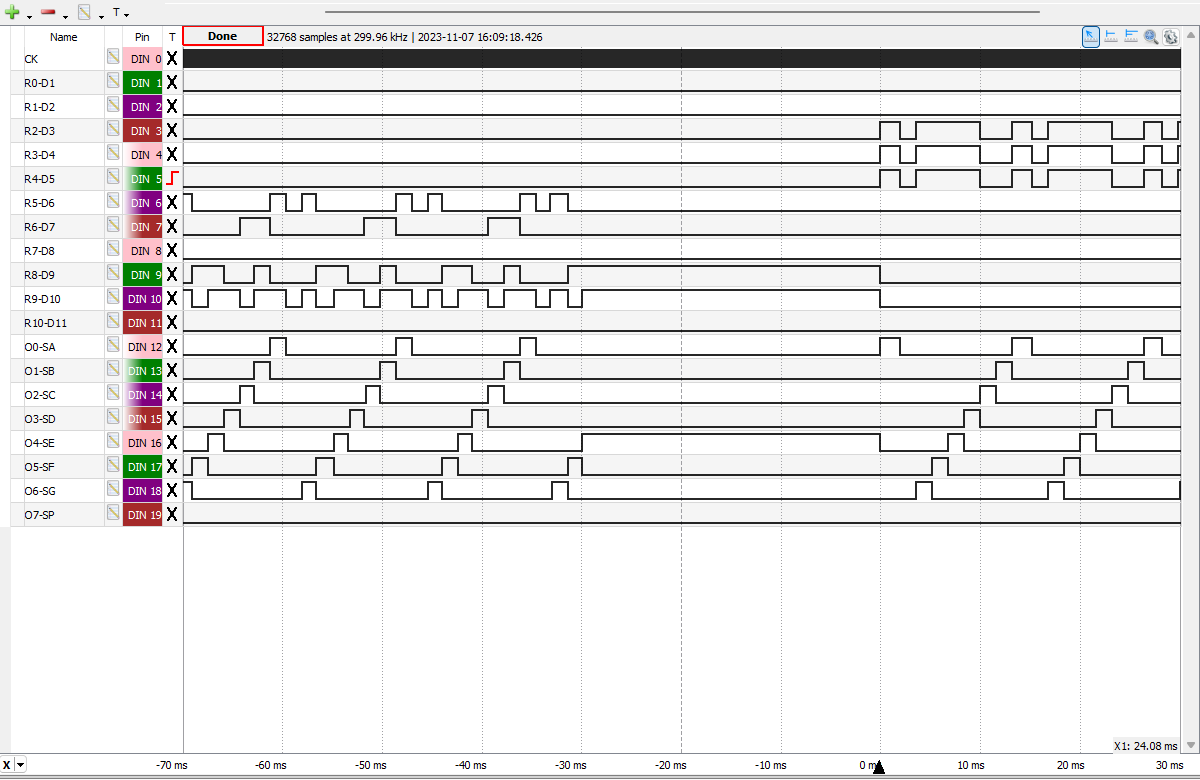
Task: Click the single-marker measure icon
Action: pyautogui.click(x=1111, y=36)
